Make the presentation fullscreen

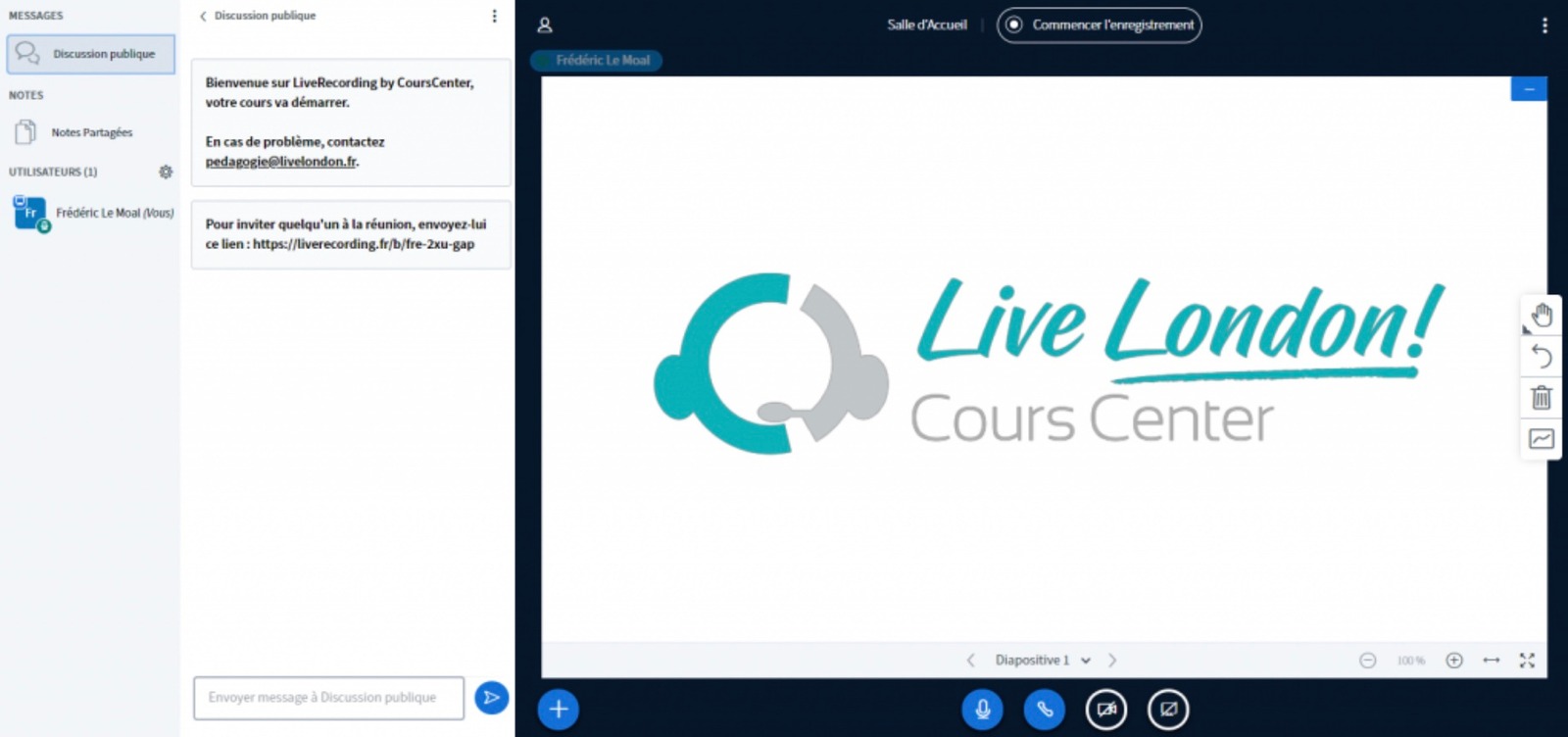click(x=1527, y=661)
